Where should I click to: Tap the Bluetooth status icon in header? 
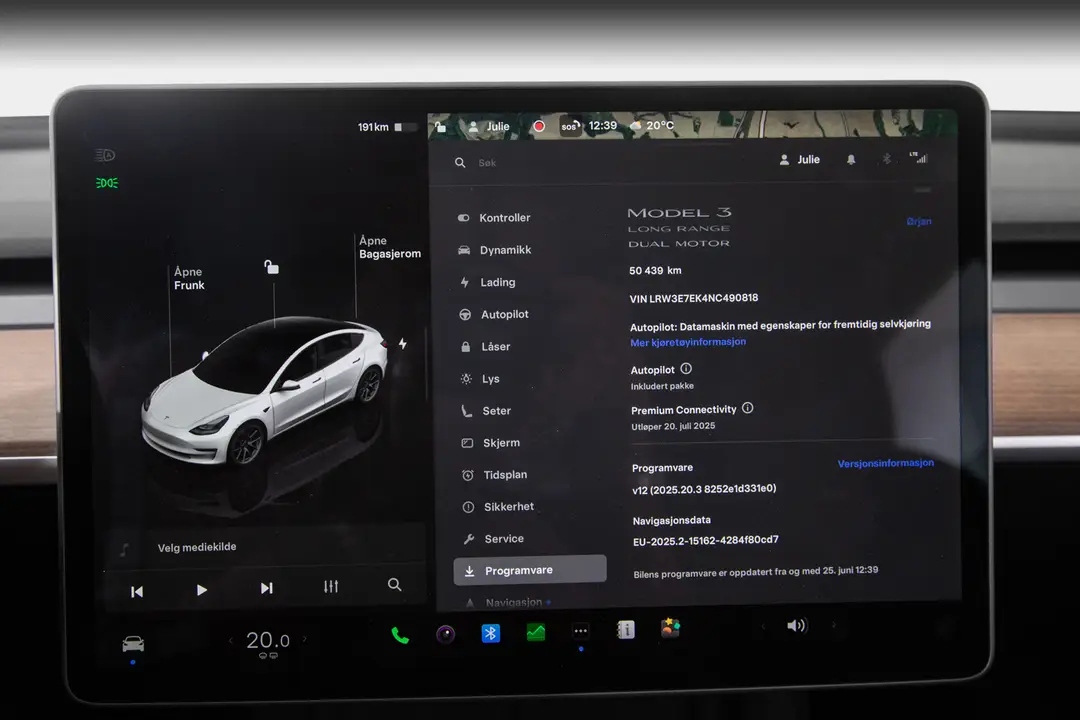[x=887, y=159]
